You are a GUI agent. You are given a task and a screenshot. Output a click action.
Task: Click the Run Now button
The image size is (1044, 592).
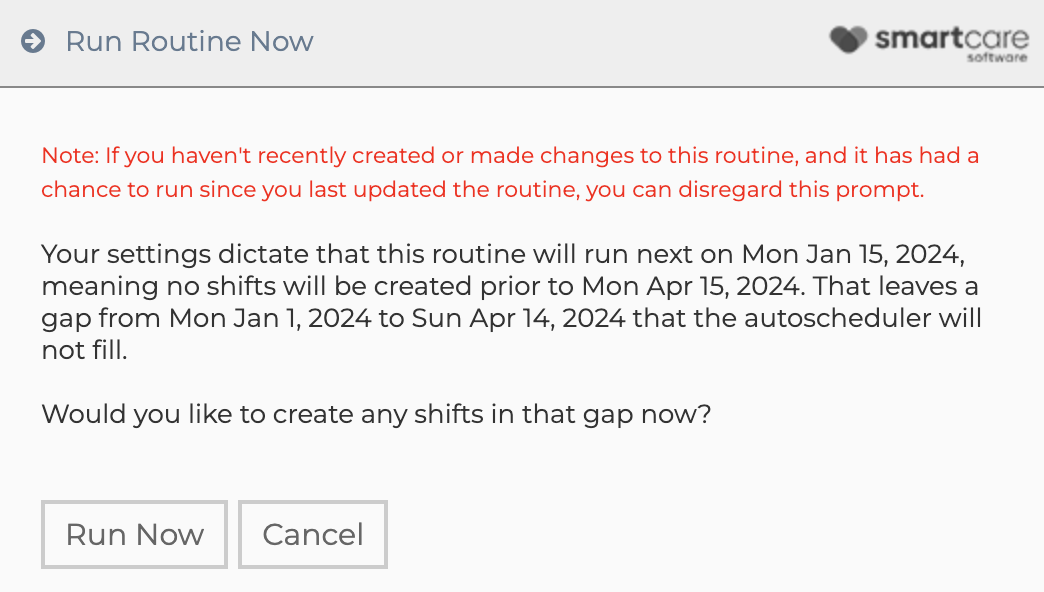134,535
